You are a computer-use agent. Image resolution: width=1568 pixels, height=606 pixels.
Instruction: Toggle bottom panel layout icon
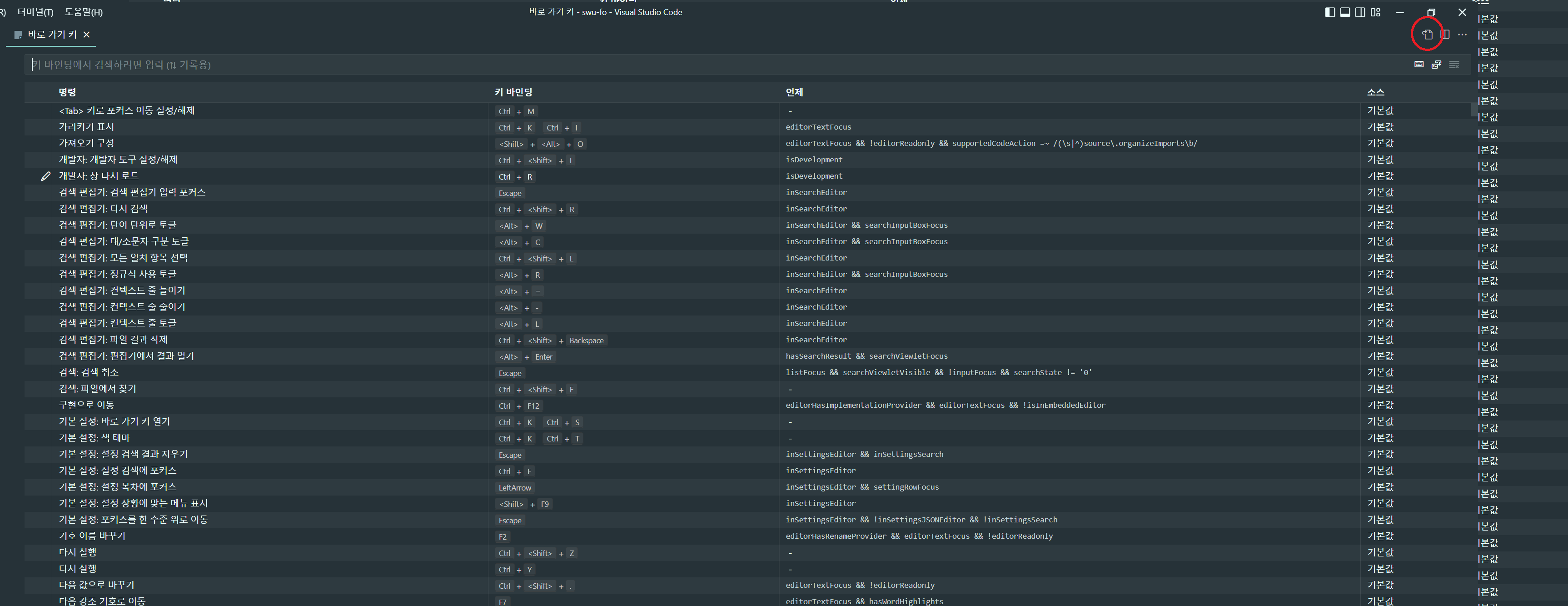(1345, 12)
